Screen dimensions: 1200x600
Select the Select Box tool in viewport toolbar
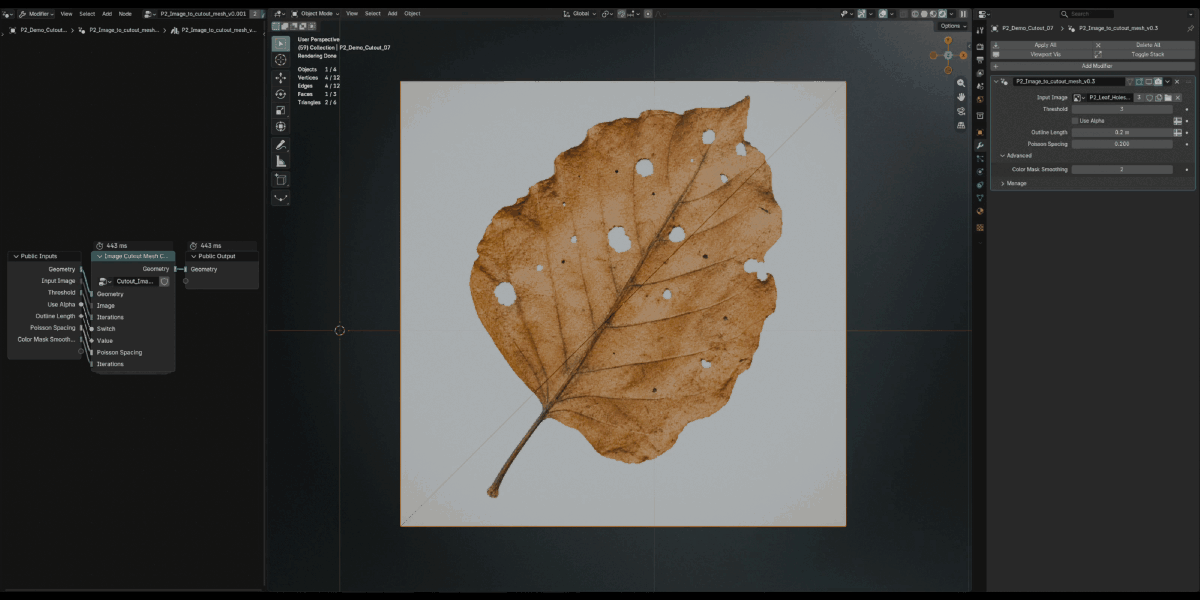(280, 44)
